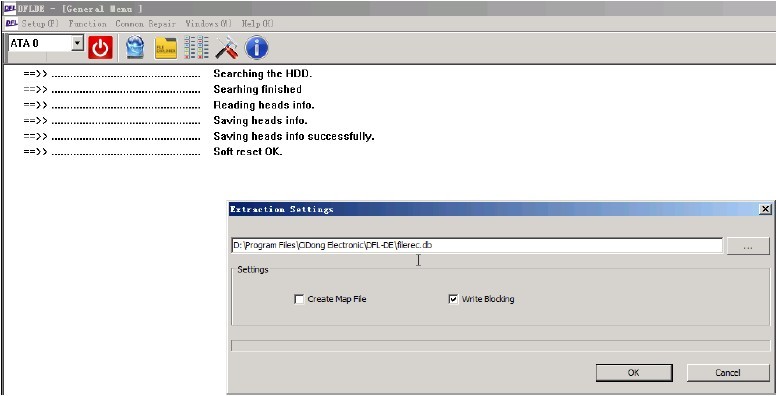776x396 pixels.
Task: Open the Function menu
Action: (88, 23)
